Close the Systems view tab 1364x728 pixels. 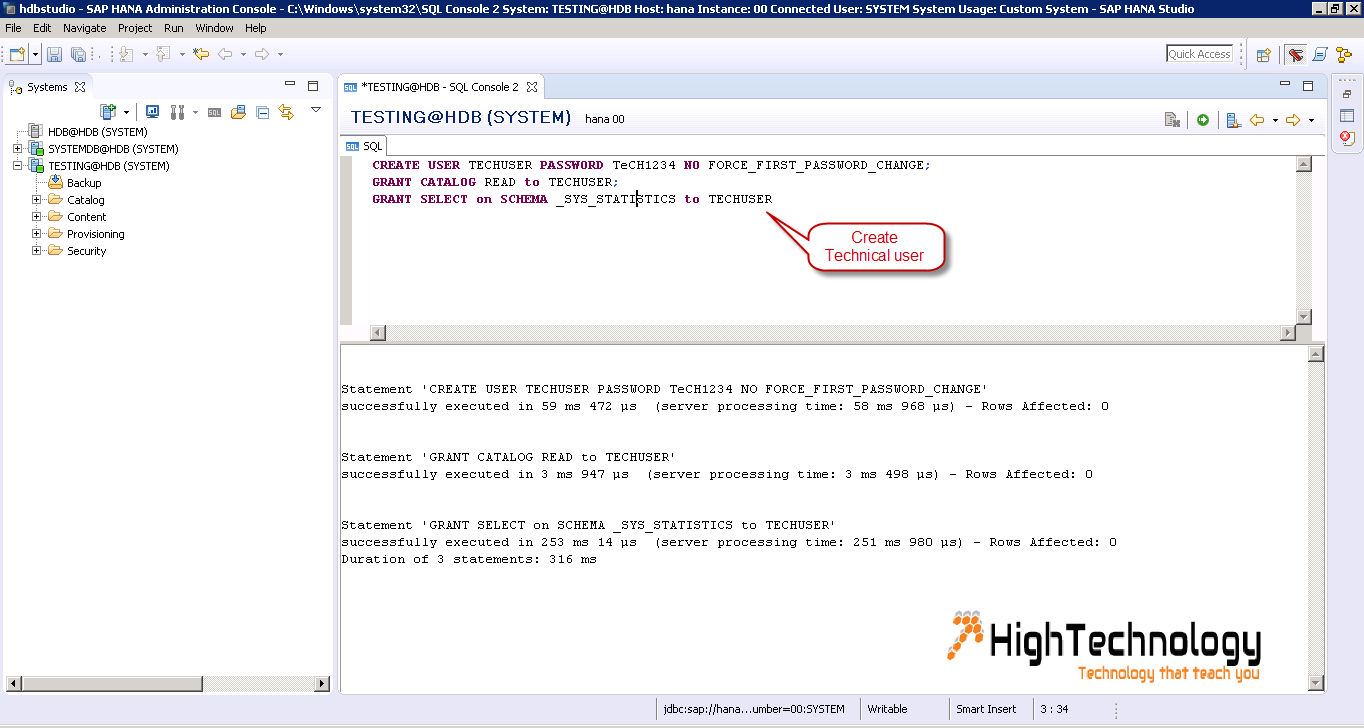(x=80, y=87)
